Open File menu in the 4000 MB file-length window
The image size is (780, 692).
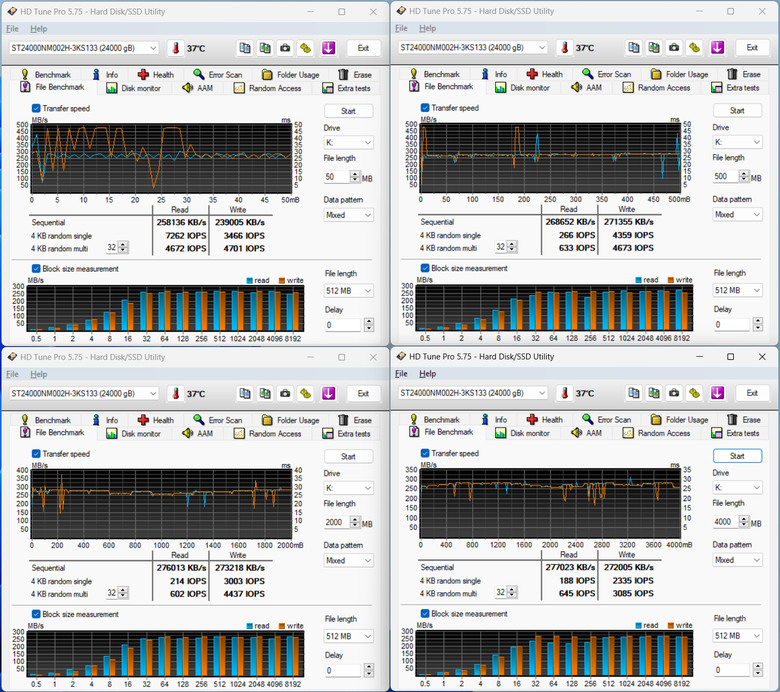(401, 374)
